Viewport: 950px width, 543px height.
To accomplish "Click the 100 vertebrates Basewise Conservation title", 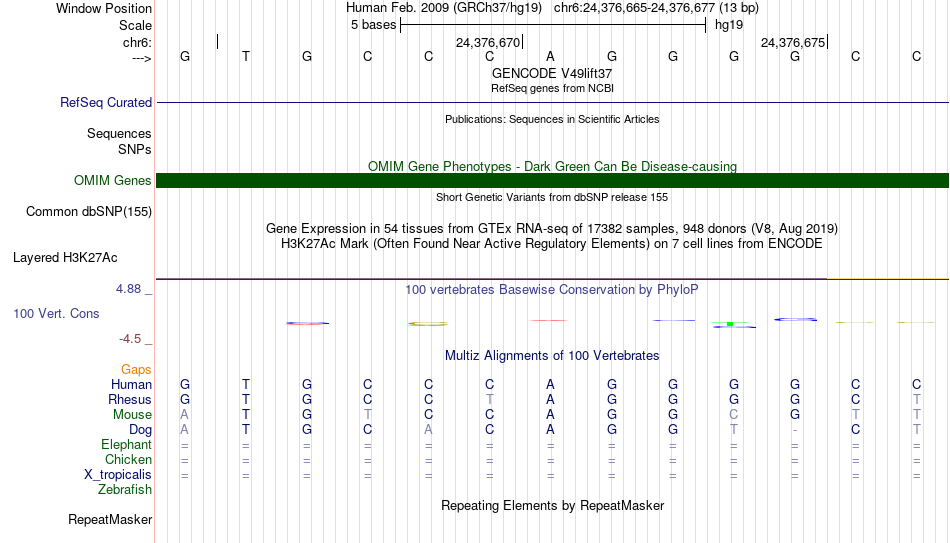I will (x=552, y=290).
